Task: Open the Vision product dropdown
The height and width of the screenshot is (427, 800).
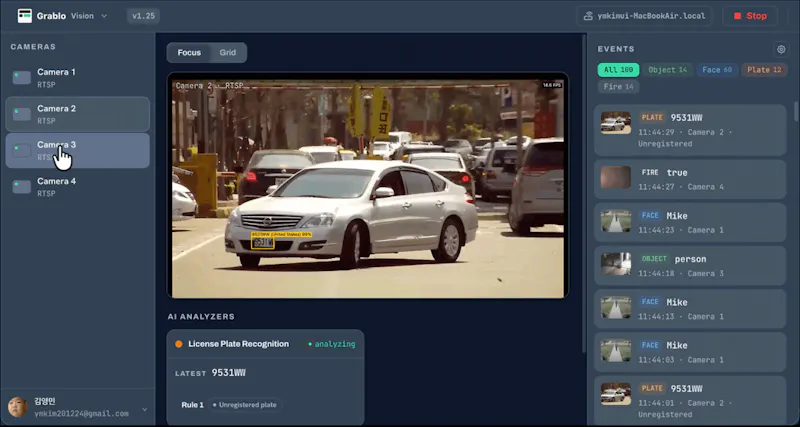Action: tap(89, 16)
